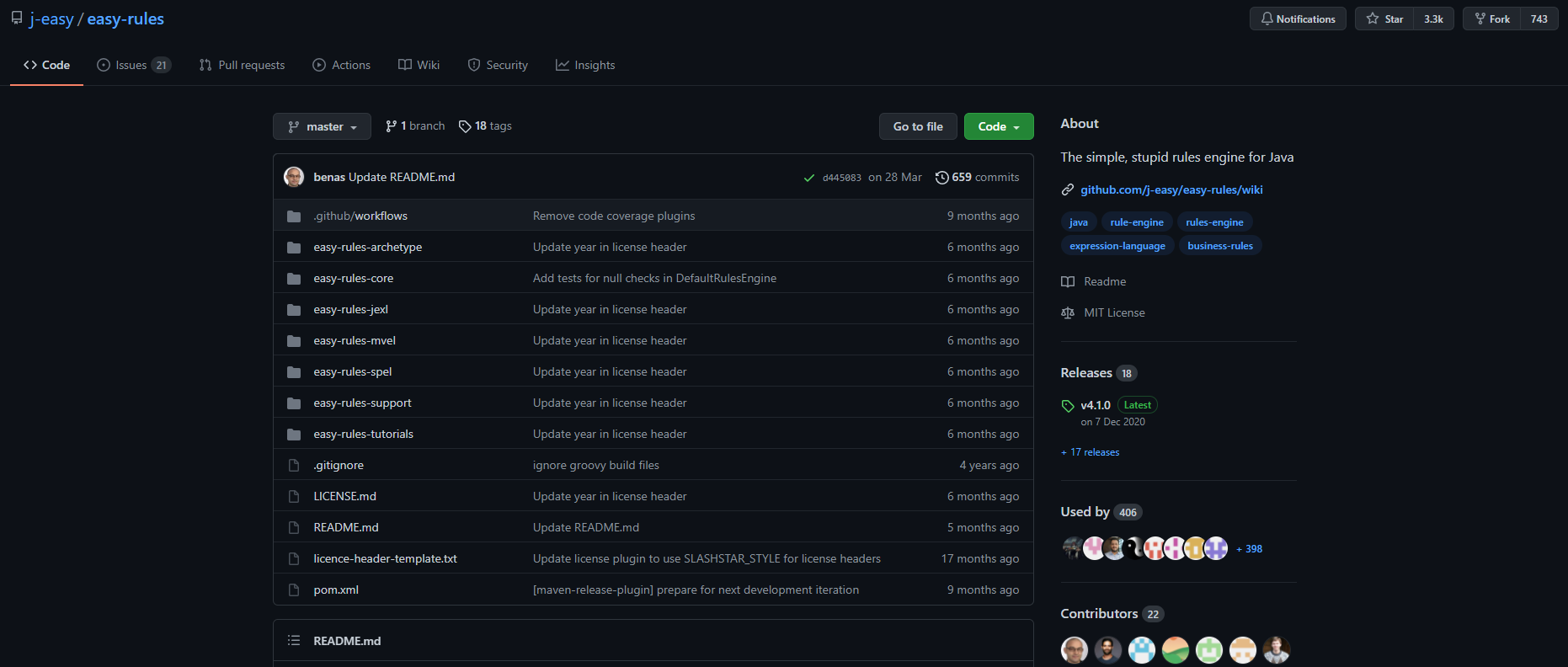Click the MIT License scales icon
The height and width of the screenshot is (667, 1568).
[1068, 313]
